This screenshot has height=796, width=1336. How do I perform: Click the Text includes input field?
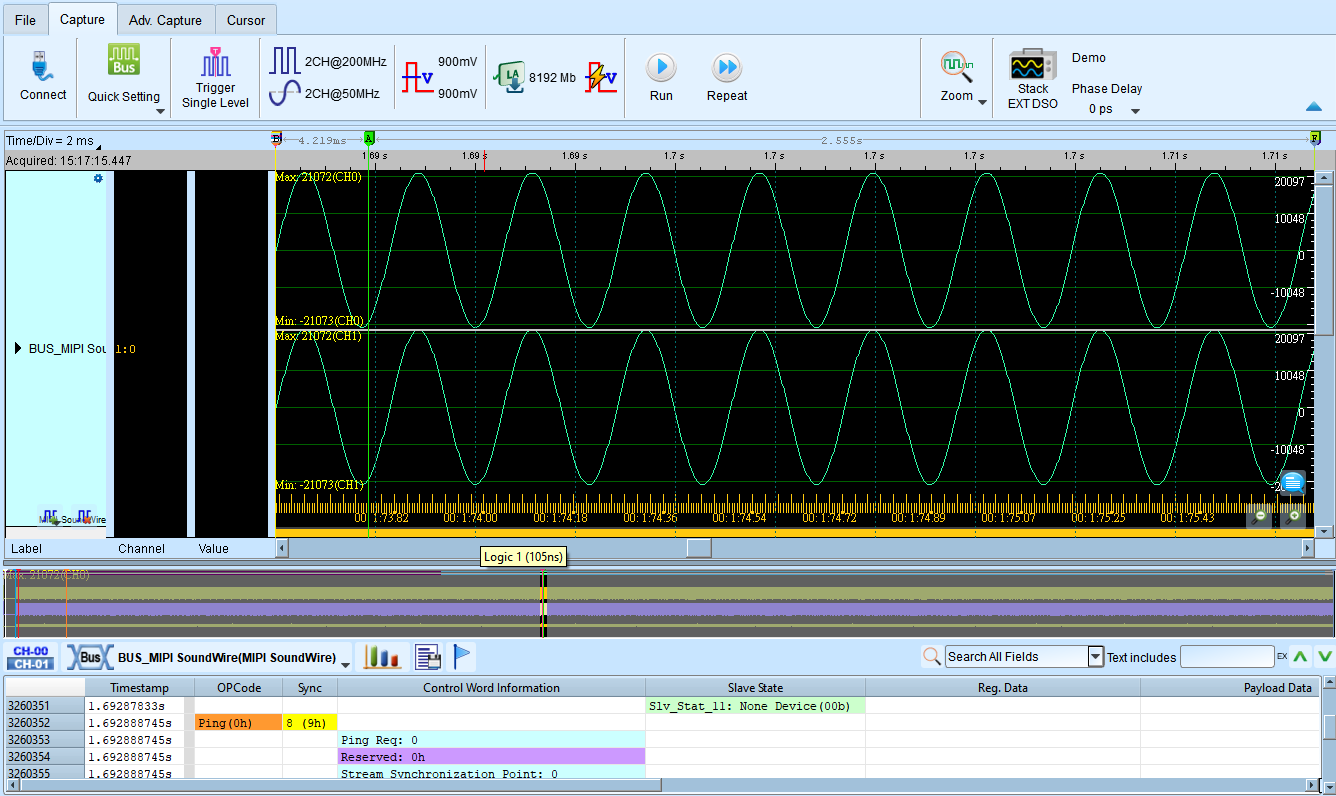point(1226,657)
